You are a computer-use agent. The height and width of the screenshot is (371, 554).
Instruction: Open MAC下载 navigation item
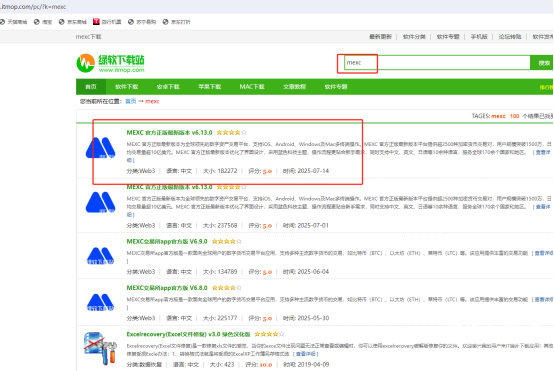click(x=252, y=87)
